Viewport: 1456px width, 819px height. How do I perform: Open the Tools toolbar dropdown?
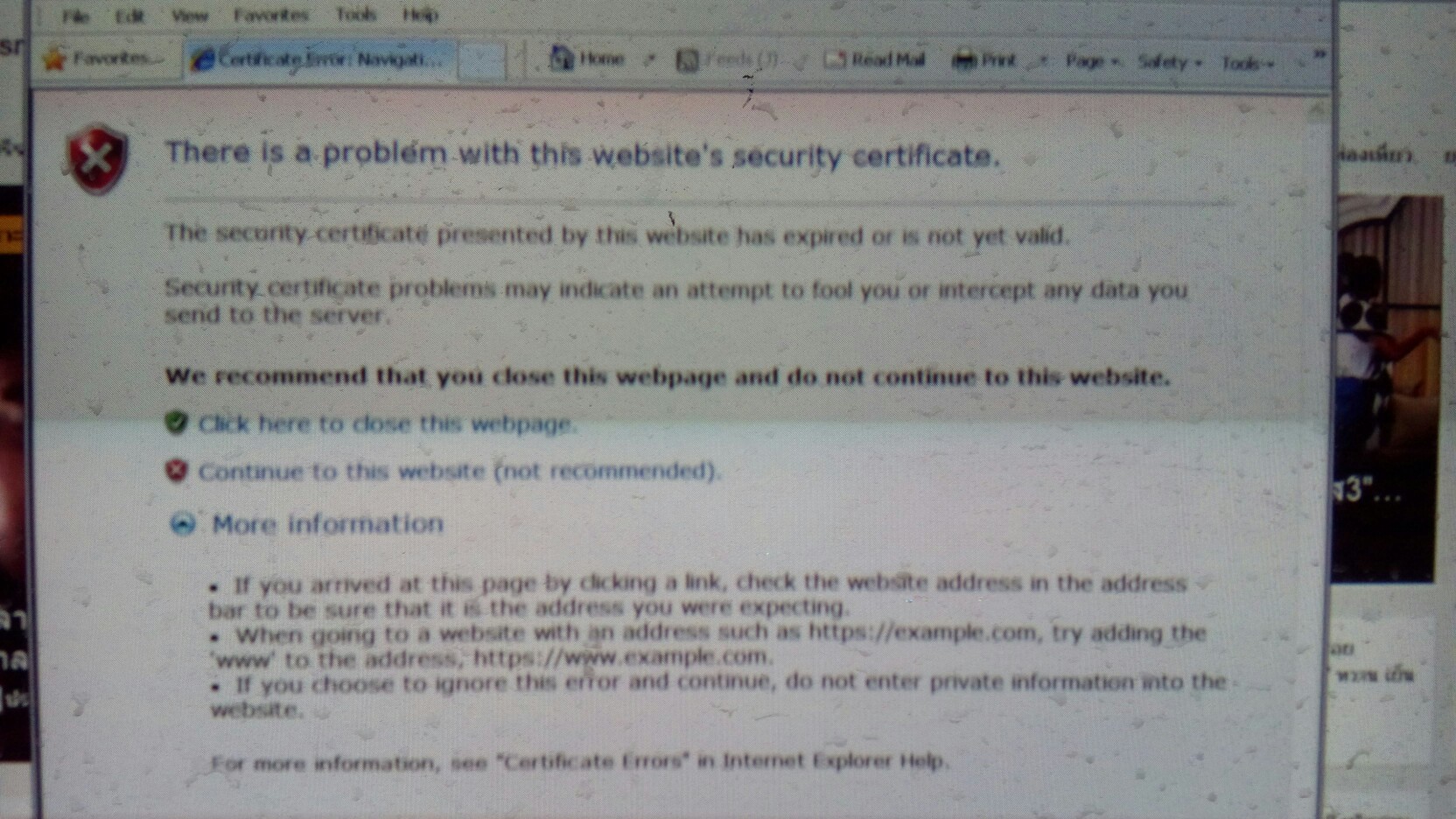pos(1247,63)
